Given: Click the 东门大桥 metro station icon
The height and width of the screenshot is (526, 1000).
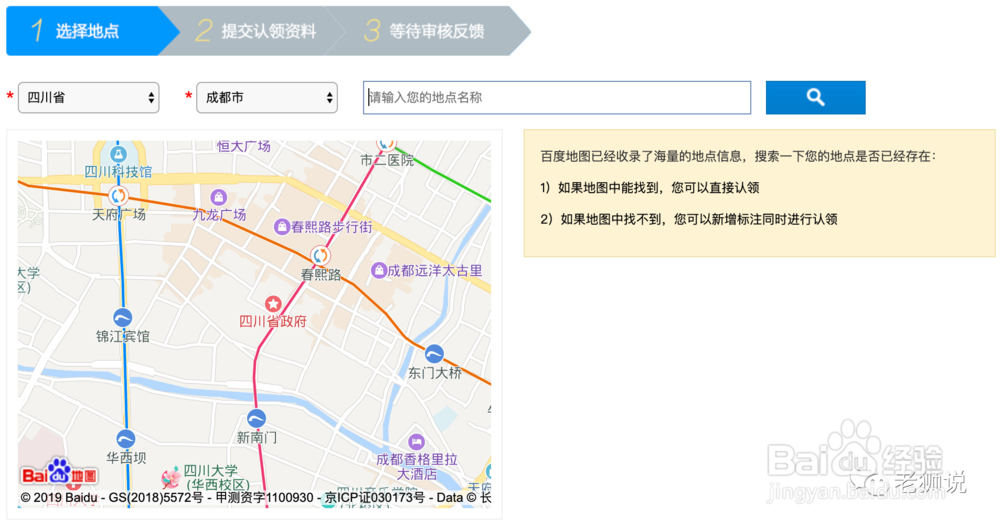Looking at the screenshot, I should click(x=434, y=354).
